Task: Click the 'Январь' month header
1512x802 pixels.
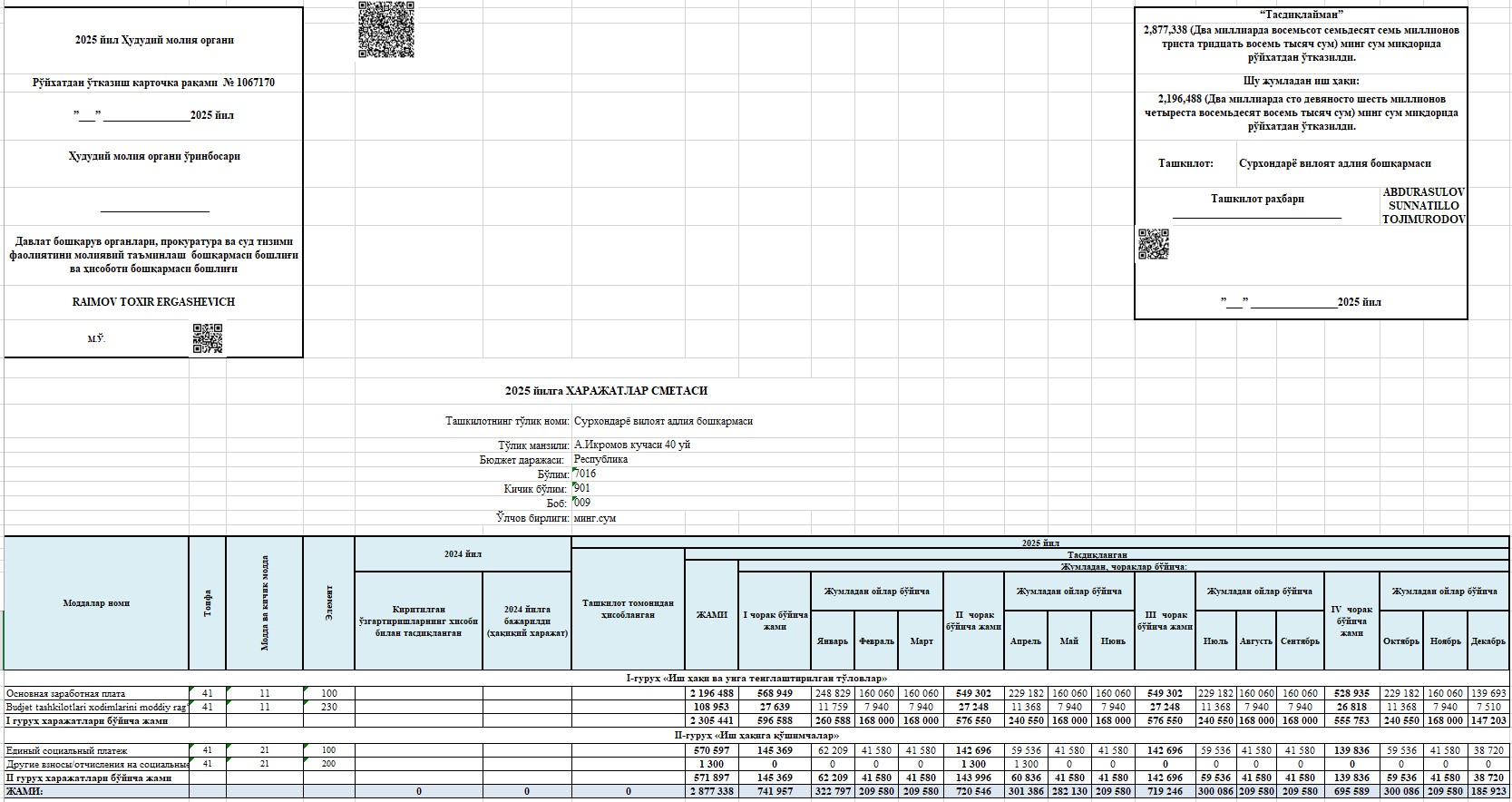Action: point(832,641)
